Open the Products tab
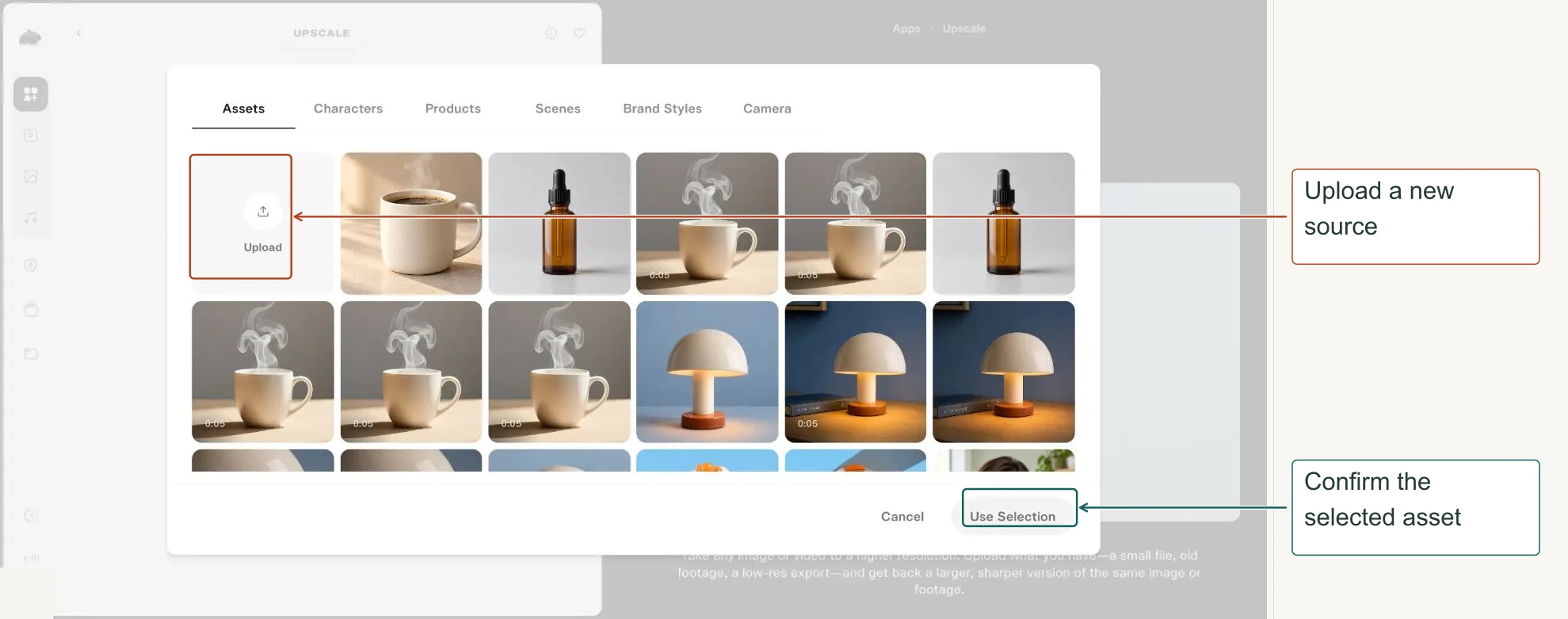This screenshot has width=1568, height=619. pos(452,109)
